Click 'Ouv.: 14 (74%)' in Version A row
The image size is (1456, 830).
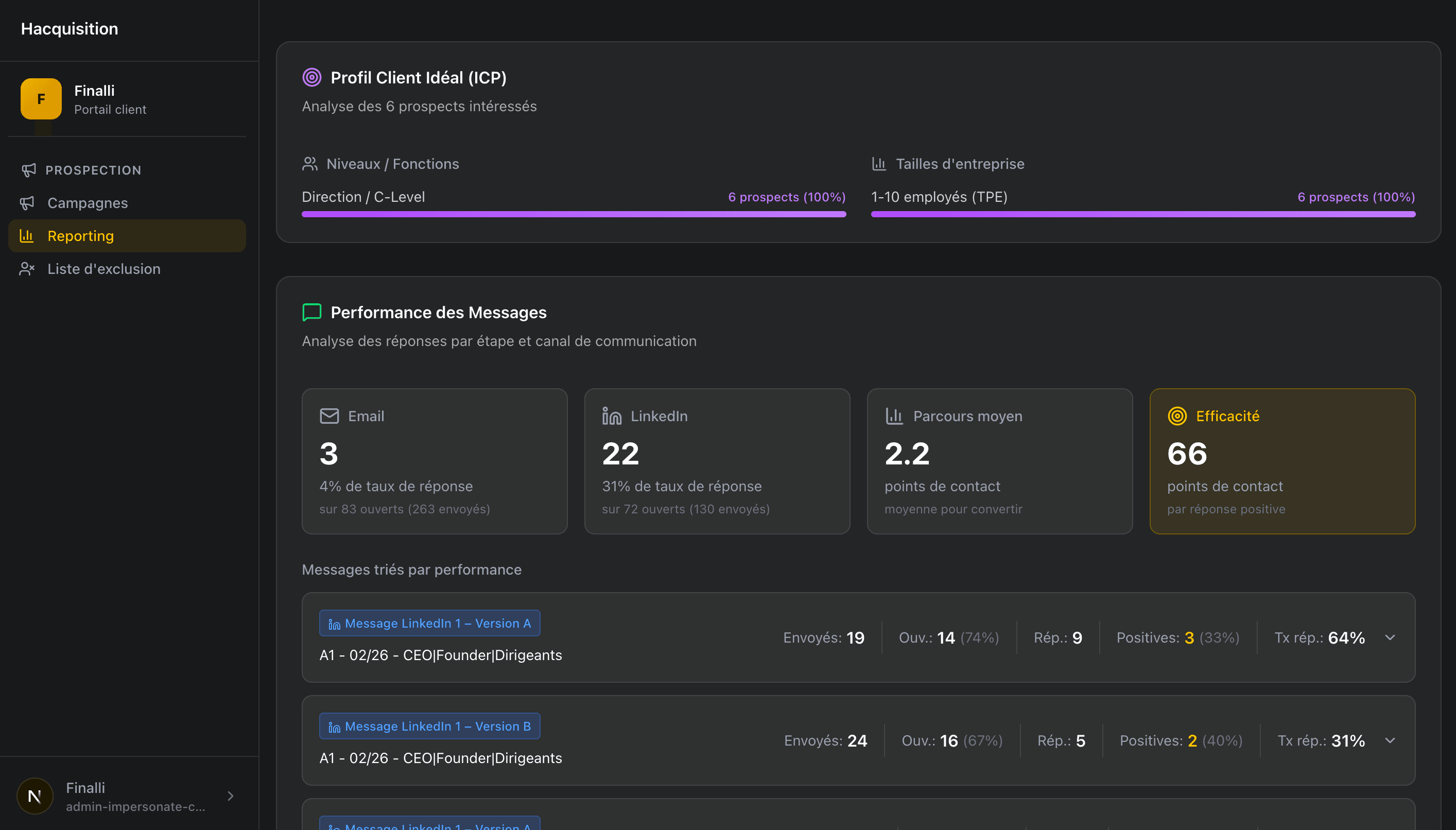tap(949, 637)
